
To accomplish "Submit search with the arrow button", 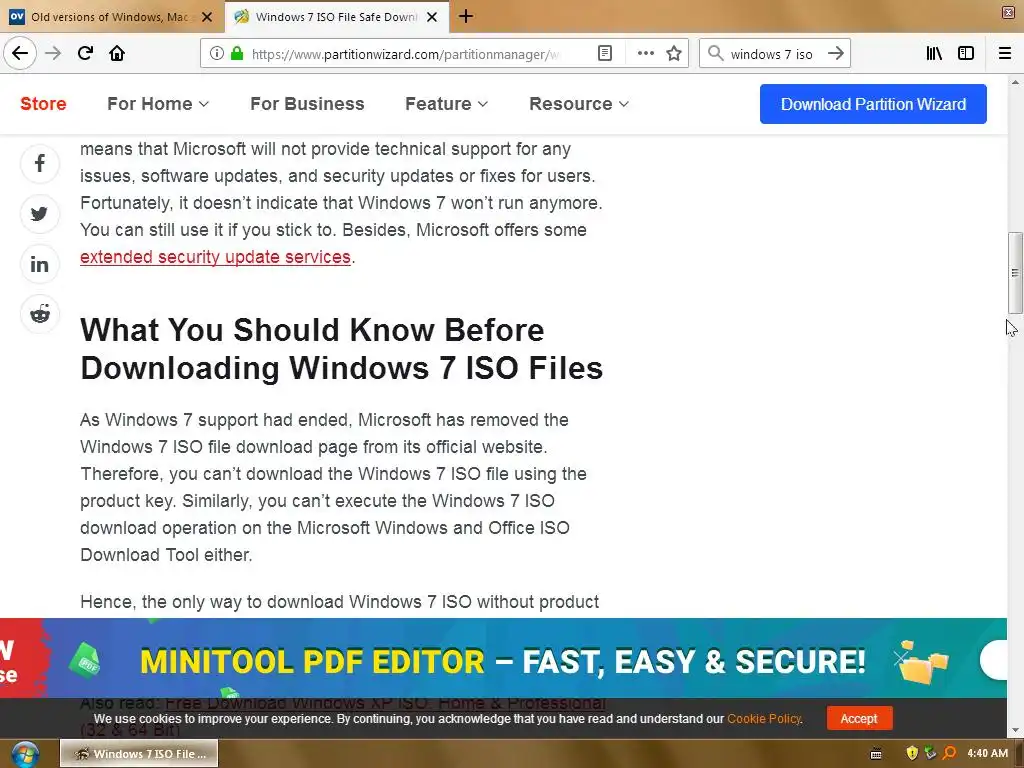I will 836,54.
